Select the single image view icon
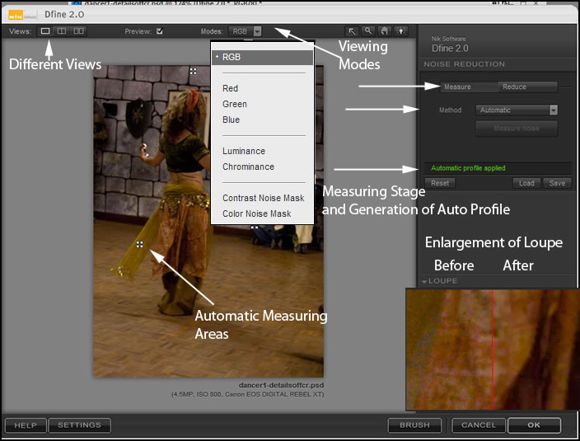 click(x=45, y=31)
